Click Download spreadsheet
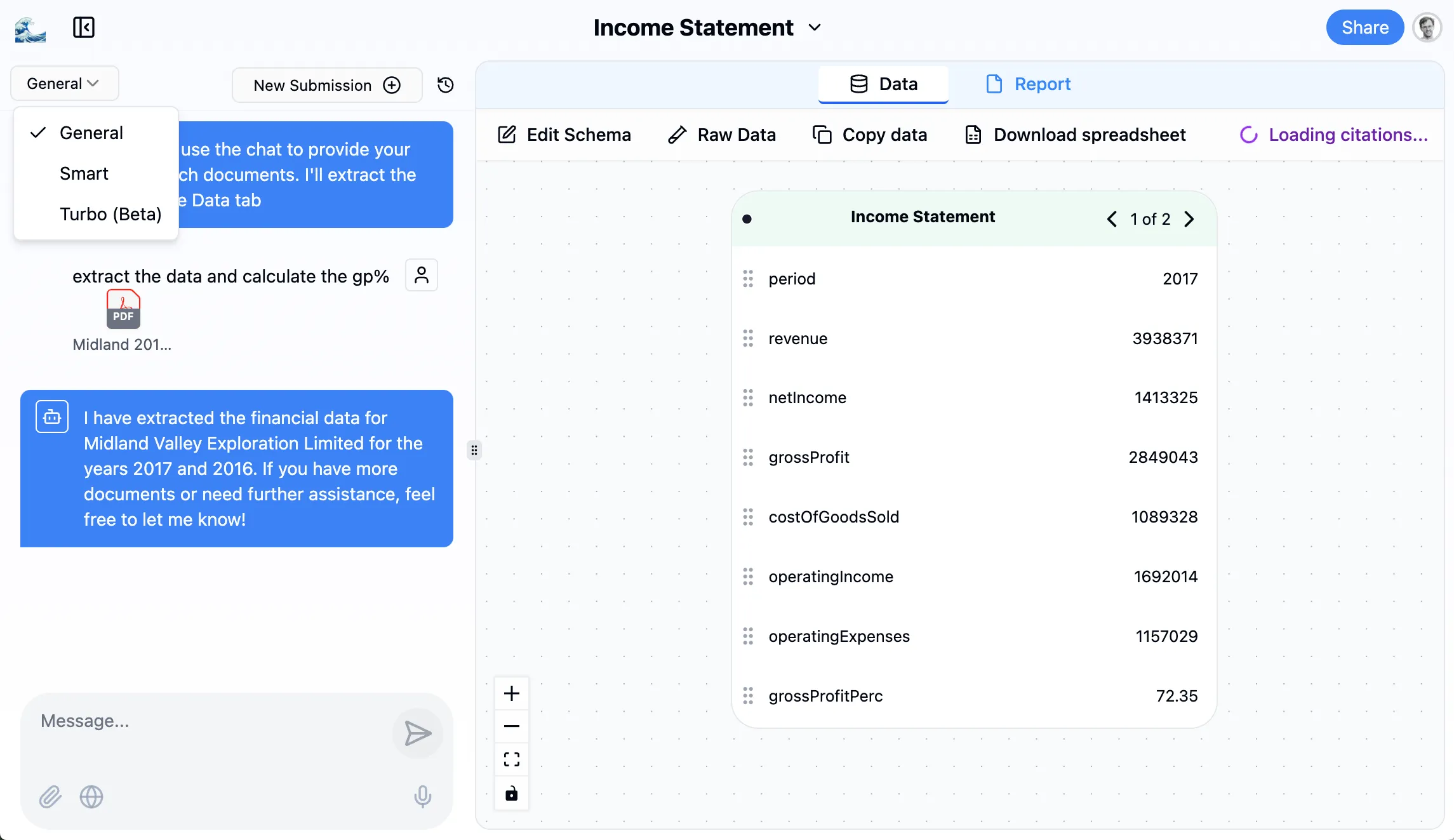The image size is (1454, 840). tap(1076, 135)
